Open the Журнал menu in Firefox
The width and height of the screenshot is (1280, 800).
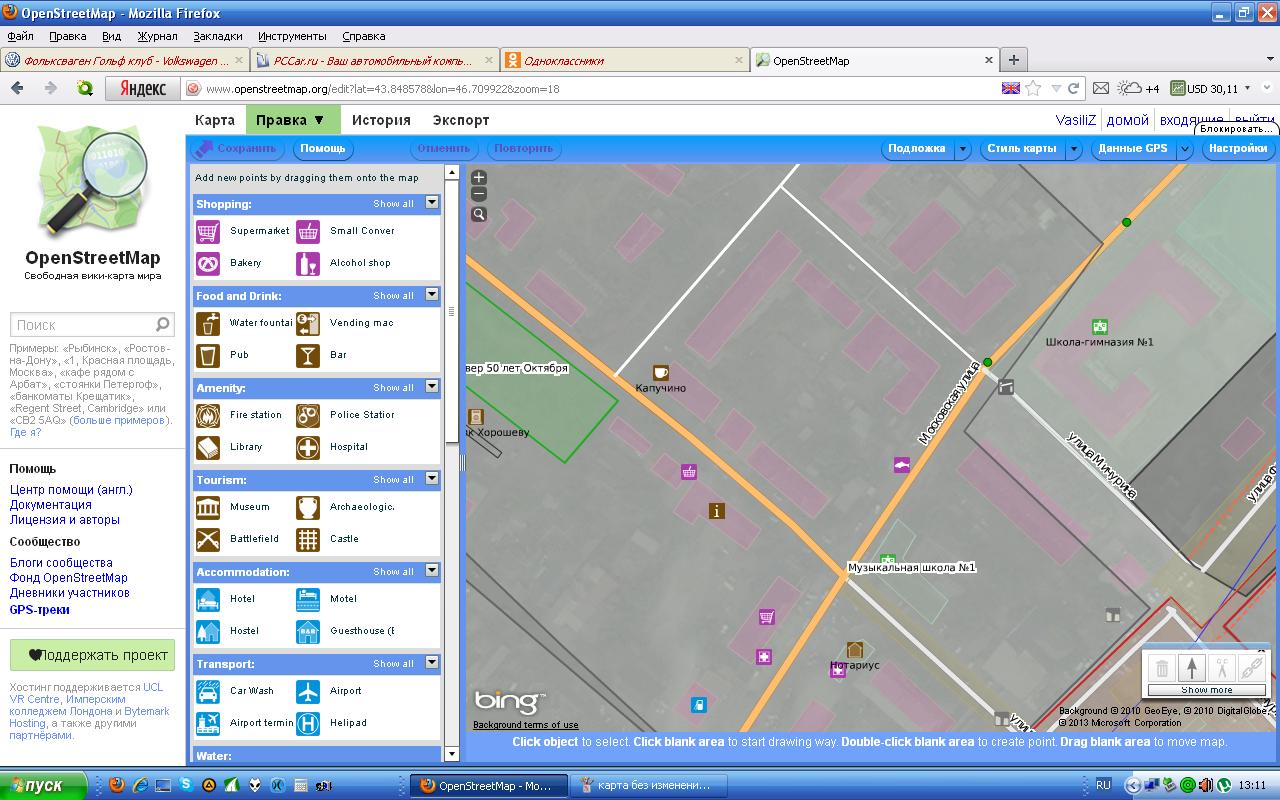(157, 36)
